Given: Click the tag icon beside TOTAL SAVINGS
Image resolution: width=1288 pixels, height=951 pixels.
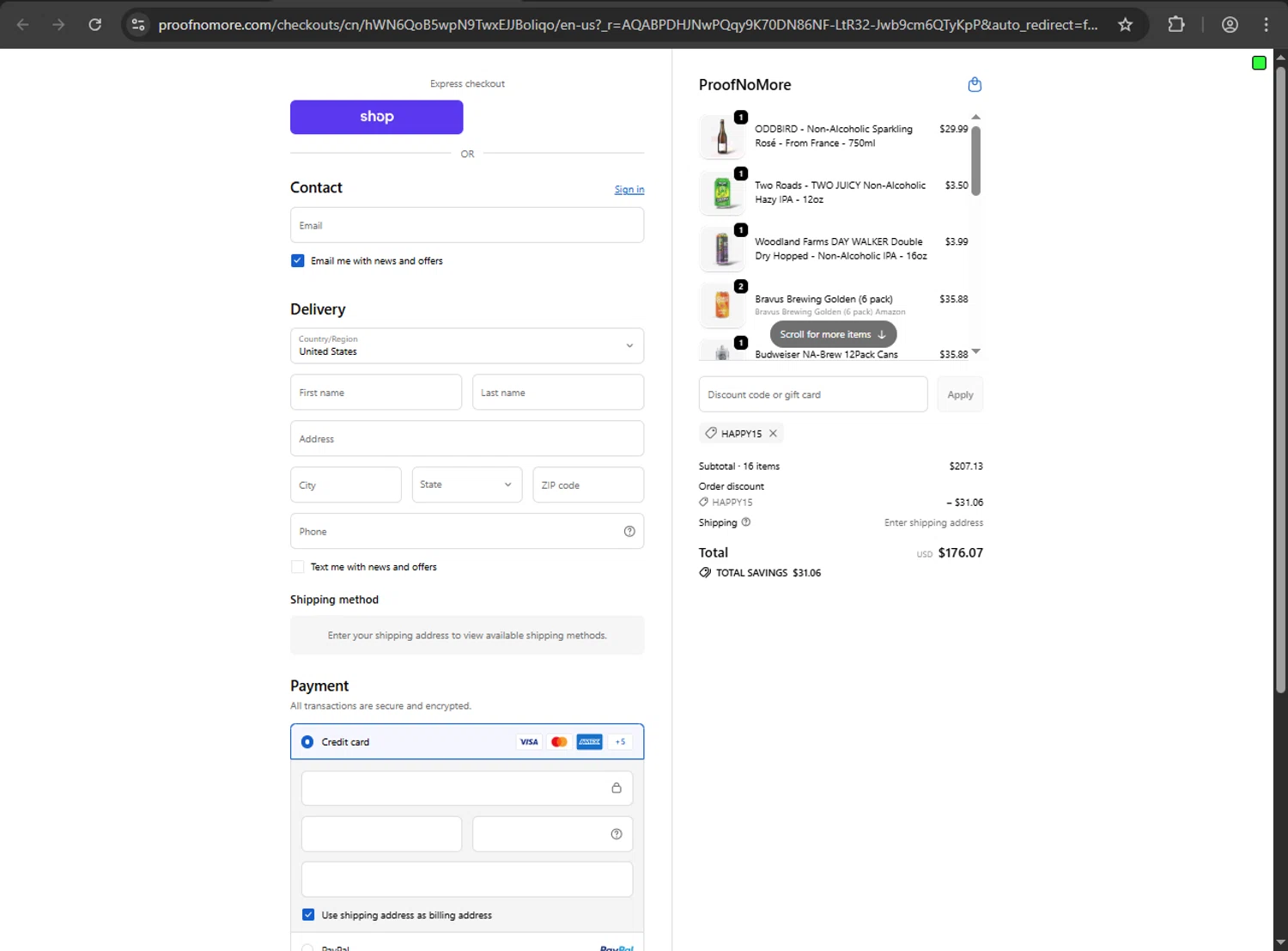Looking at the screenshot, I should coord(705,572).
